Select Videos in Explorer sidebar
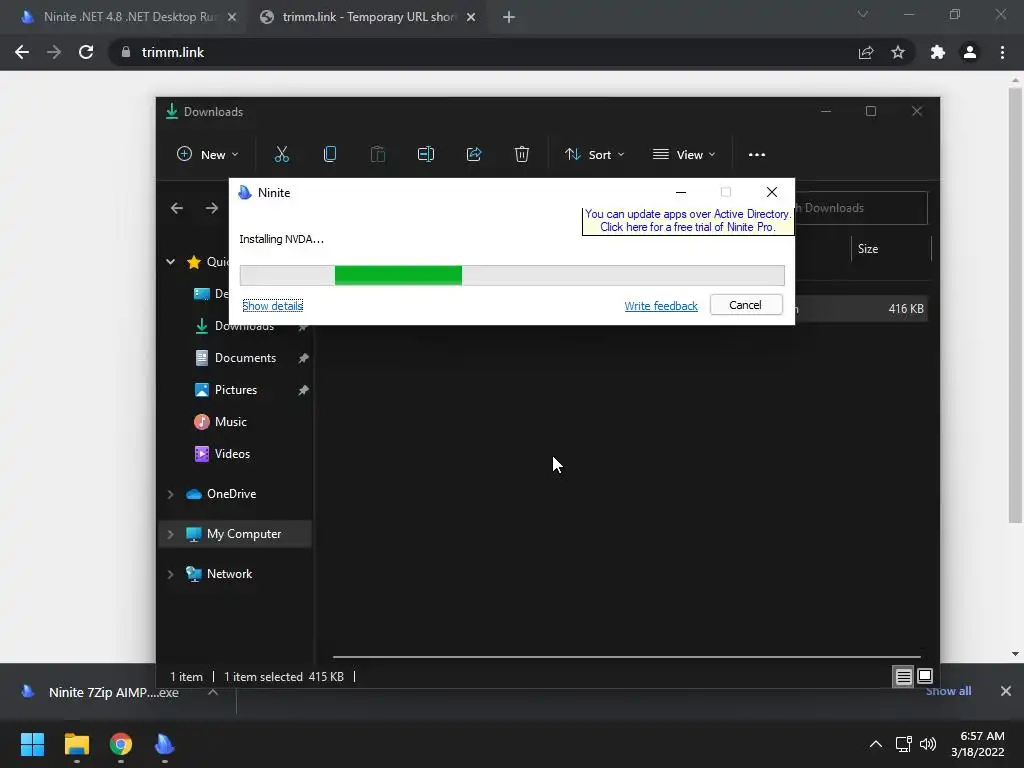 232,454
